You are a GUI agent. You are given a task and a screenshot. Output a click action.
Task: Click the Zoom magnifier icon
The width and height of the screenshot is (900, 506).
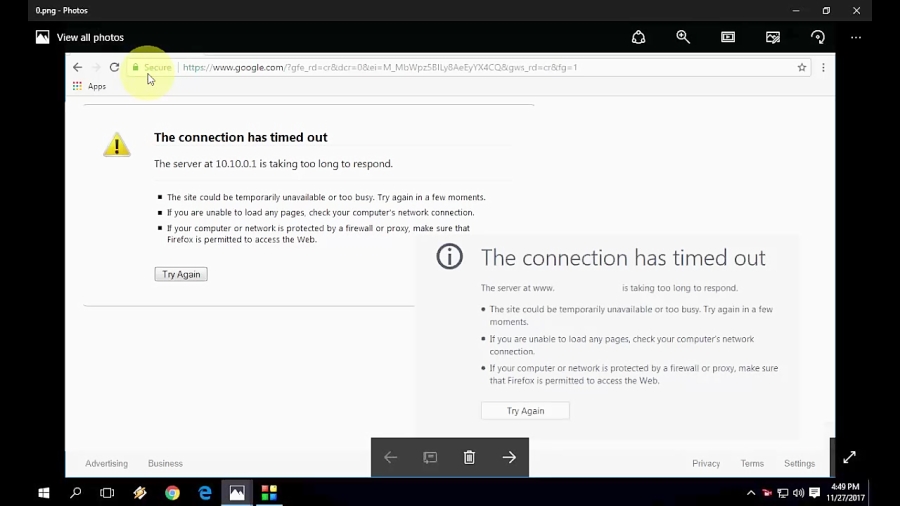(x=683, y=37)
